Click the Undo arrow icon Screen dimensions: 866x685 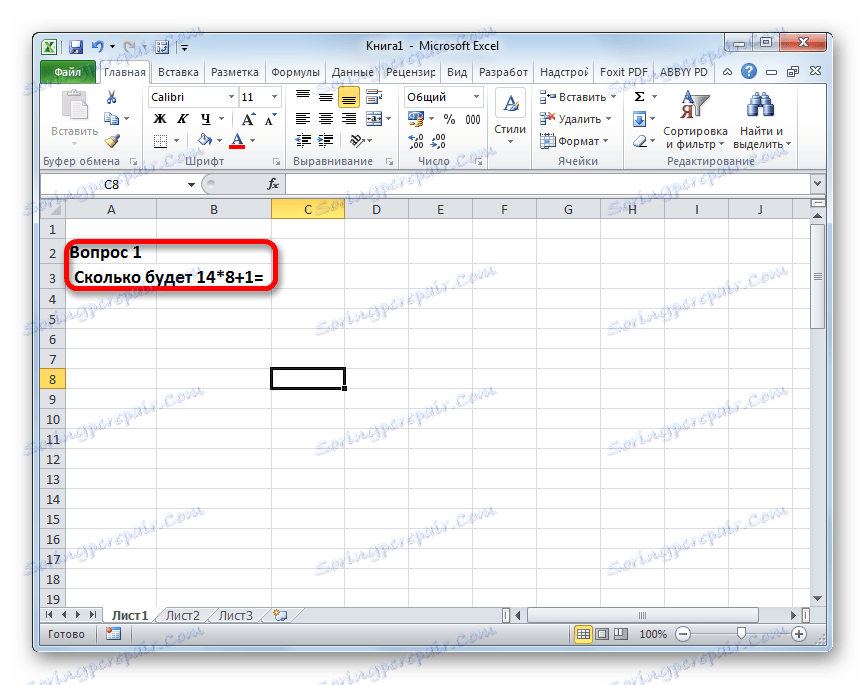tap(97, 47)
